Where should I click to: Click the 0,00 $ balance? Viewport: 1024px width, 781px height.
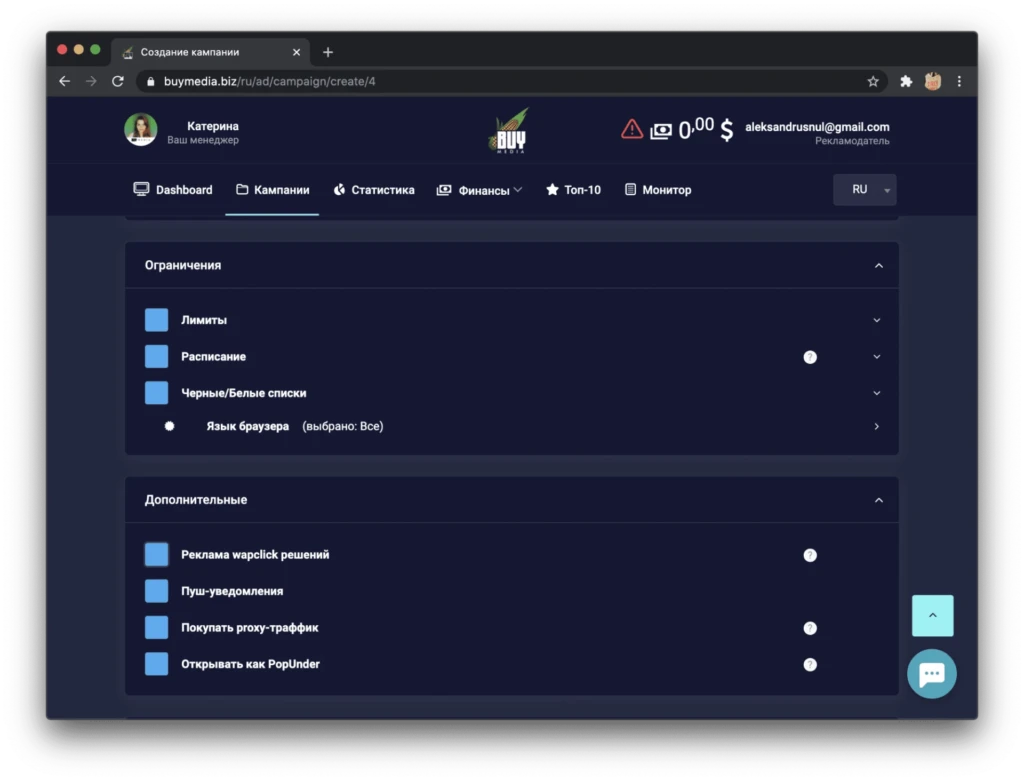pyautogui.click(x=705, y=129)
